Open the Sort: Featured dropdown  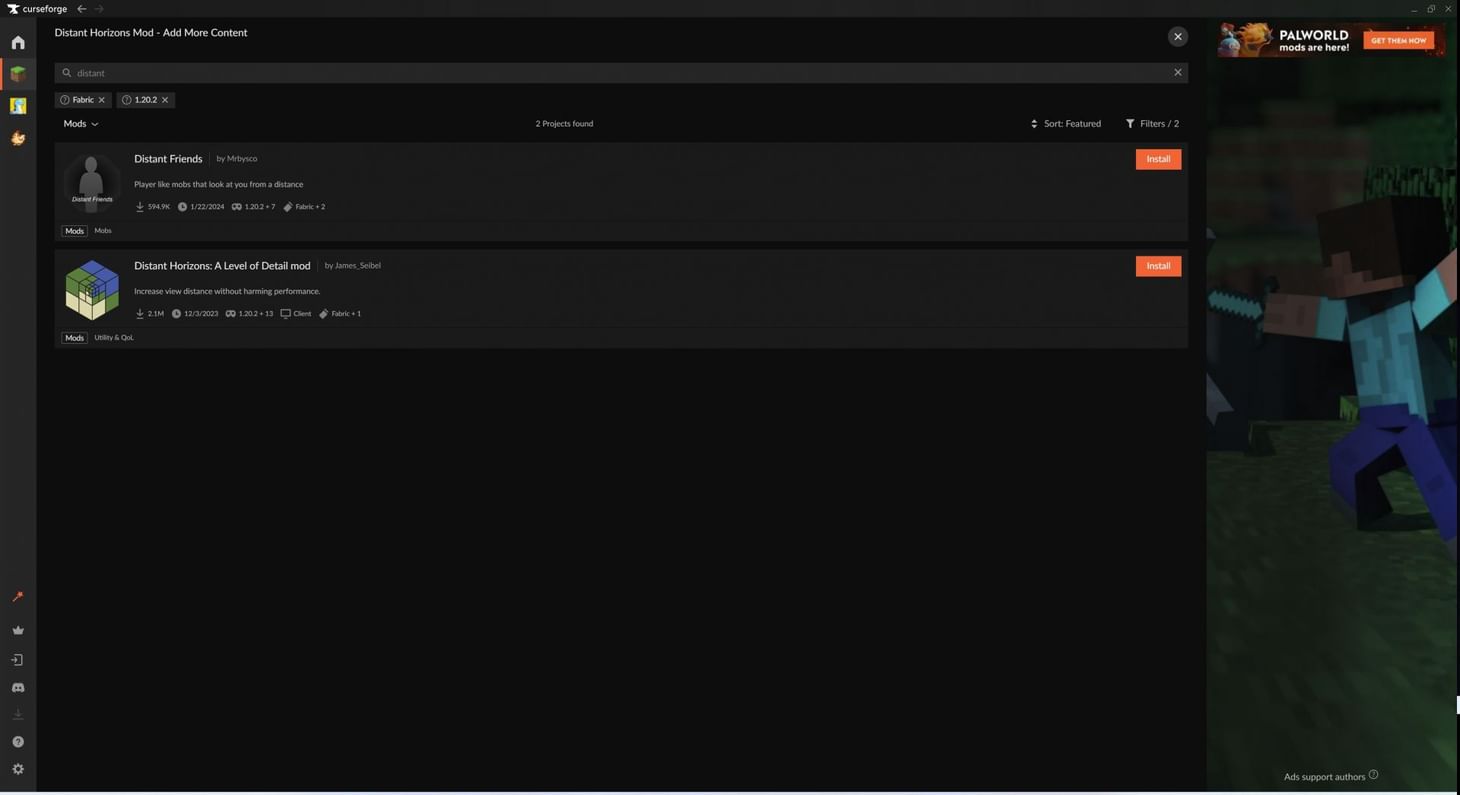(x=1065, y=124)
